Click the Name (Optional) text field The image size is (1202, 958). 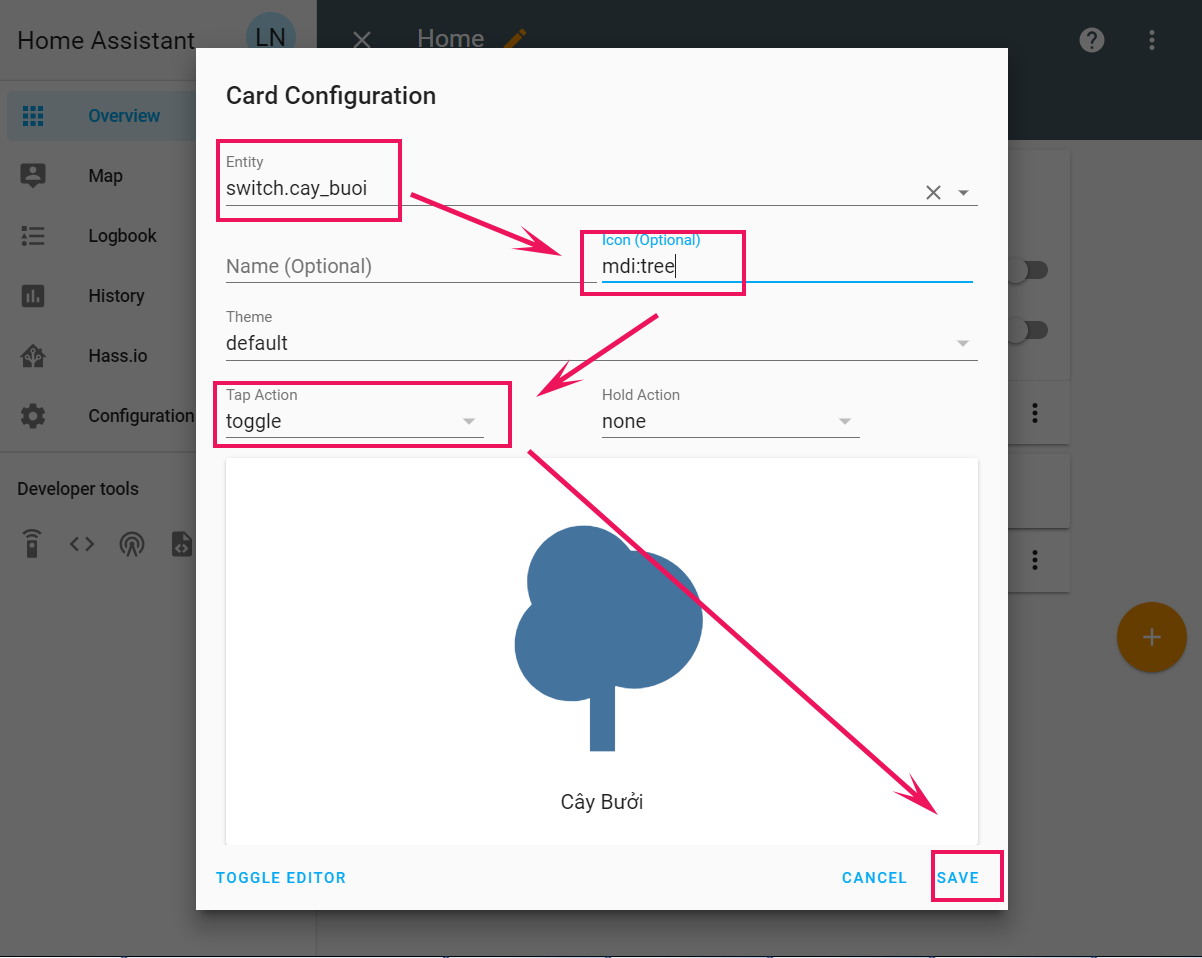[400, 266]
